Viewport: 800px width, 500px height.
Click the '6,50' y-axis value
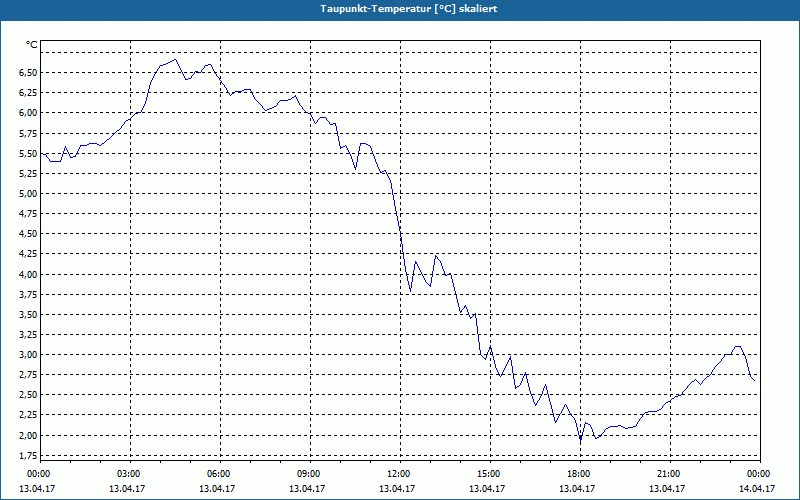28,73
